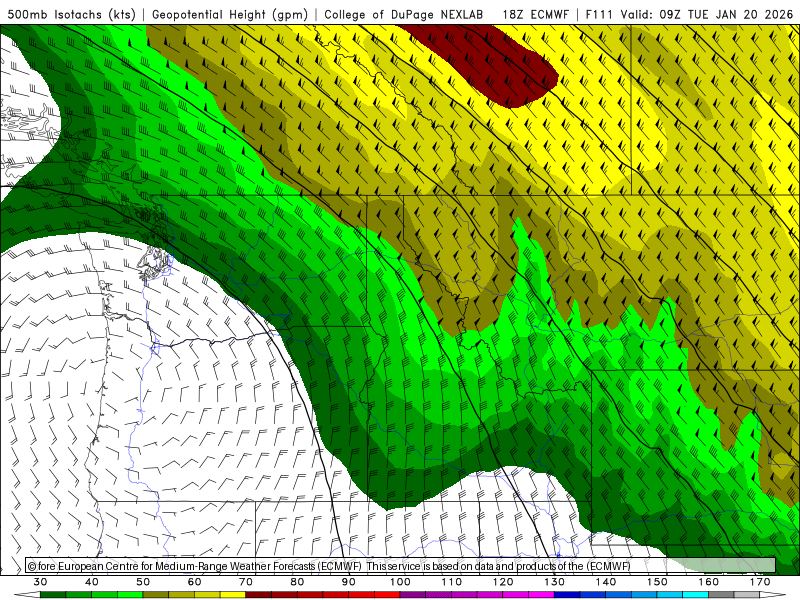
Task: Click the '150' value on the color scale
Action: 658,582
